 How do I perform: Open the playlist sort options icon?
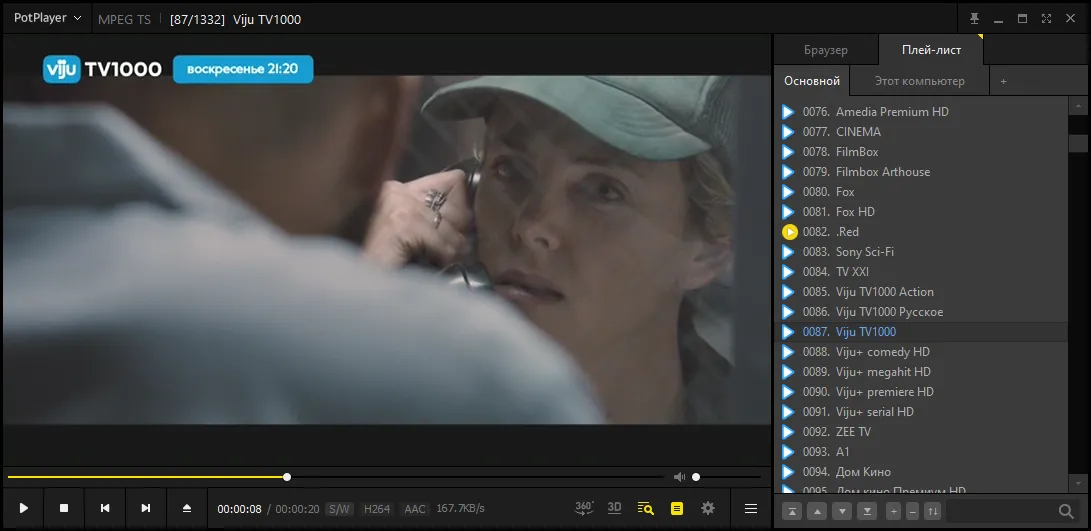point(933,512)
